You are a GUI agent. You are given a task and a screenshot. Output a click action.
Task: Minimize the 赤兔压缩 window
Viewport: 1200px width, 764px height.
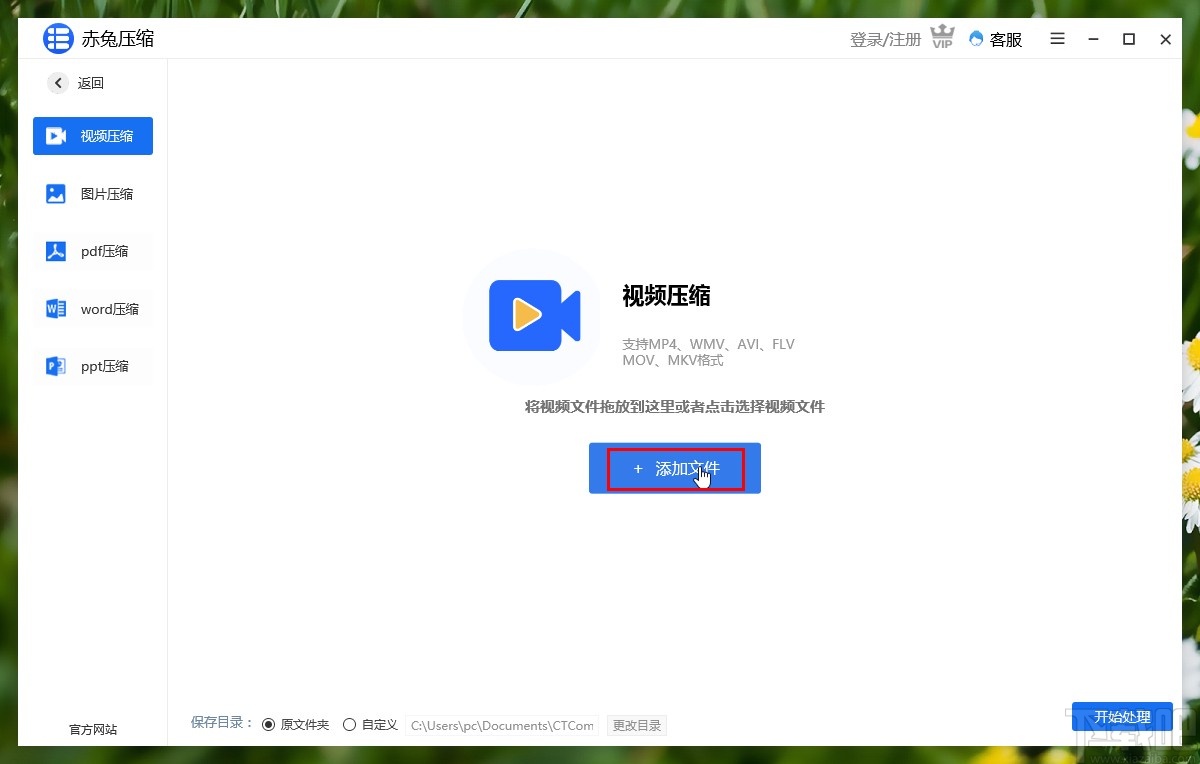1093,39
